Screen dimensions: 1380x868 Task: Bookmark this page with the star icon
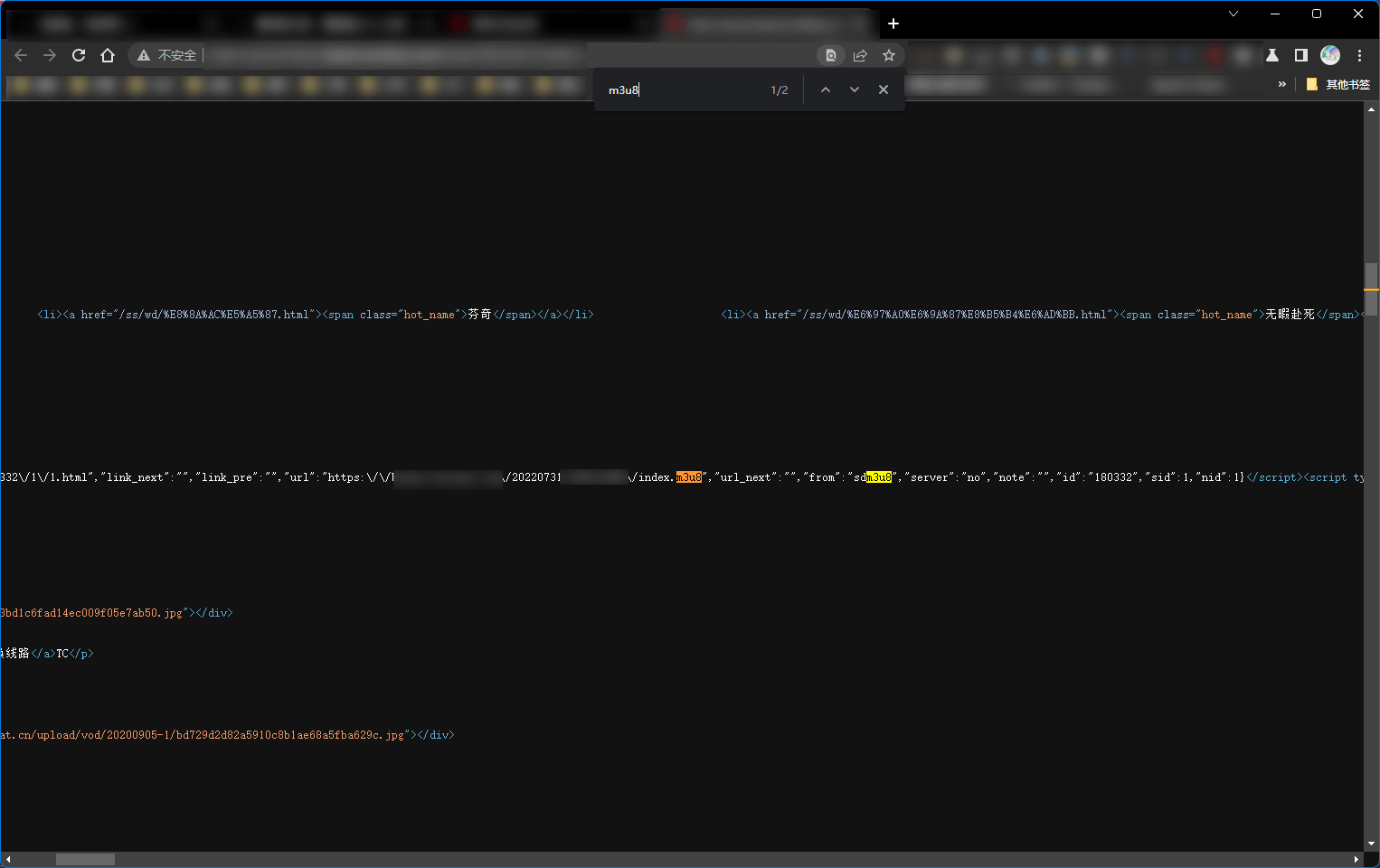[x=889, y=55]
